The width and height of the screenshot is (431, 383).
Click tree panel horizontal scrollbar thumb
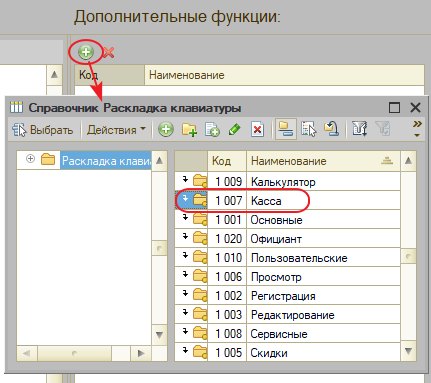point(74,353)
